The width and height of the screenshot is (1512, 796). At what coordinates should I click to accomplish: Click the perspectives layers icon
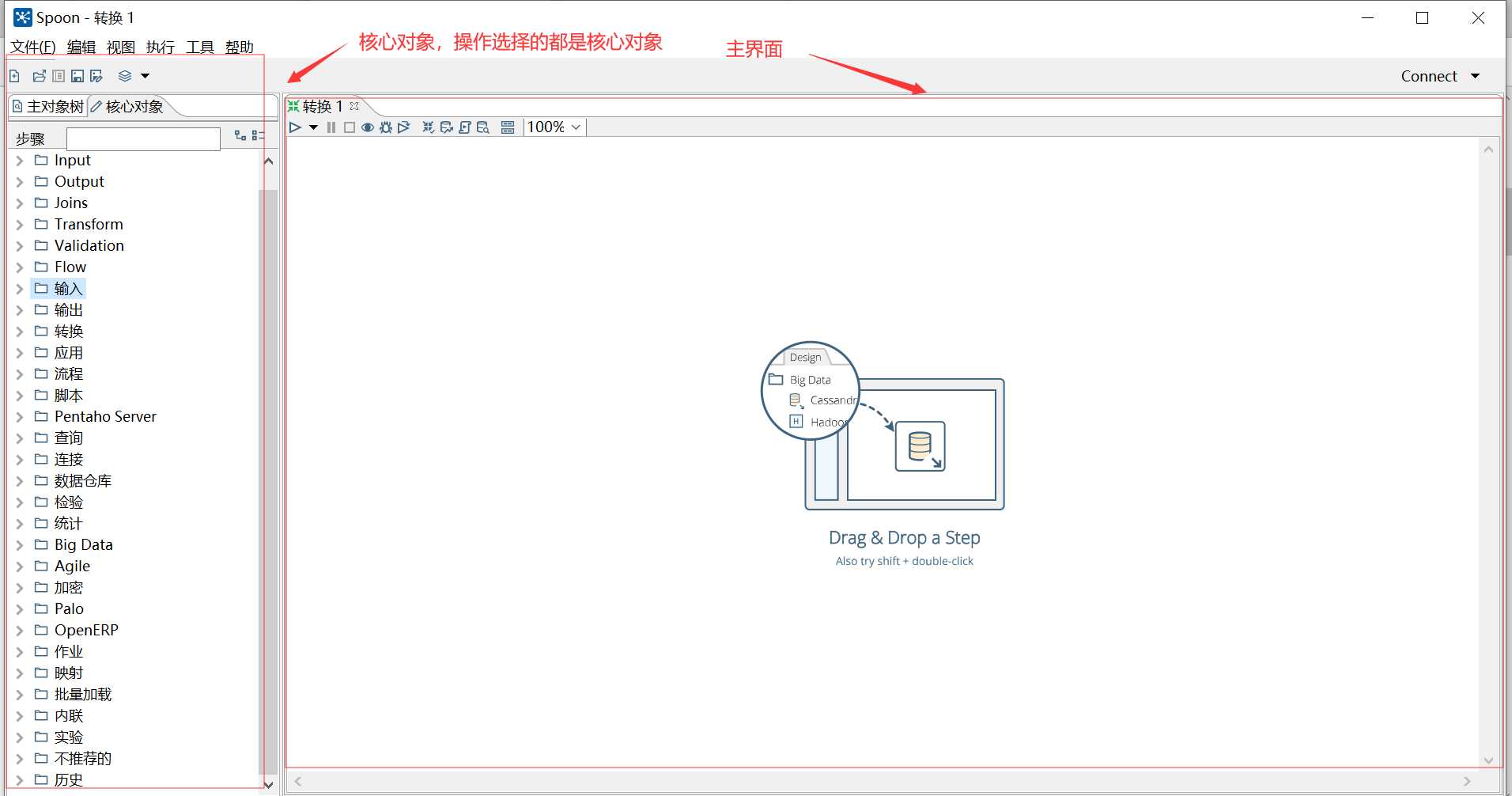(125, 76)
